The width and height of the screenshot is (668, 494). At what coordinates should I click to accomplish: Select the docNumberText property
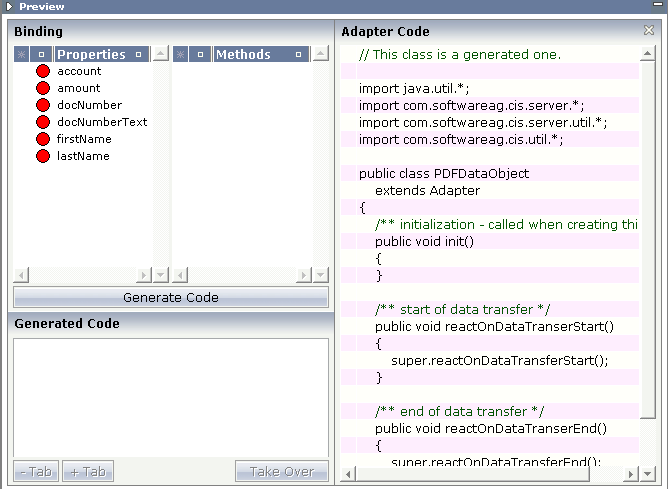coord(102,122)
